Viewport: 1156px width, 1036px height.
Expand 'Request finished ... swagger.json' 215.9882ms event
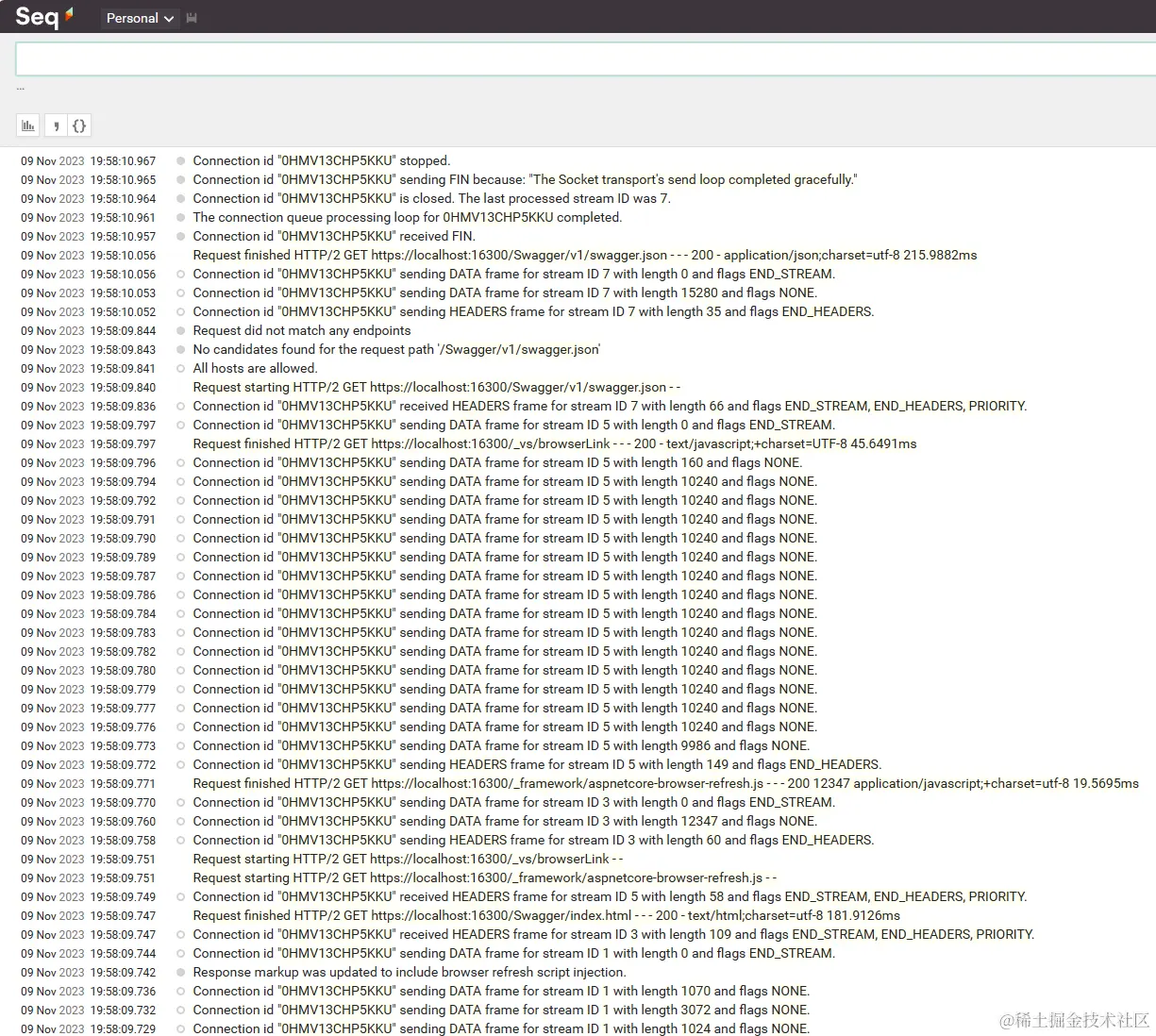click(x=585, y=255)
